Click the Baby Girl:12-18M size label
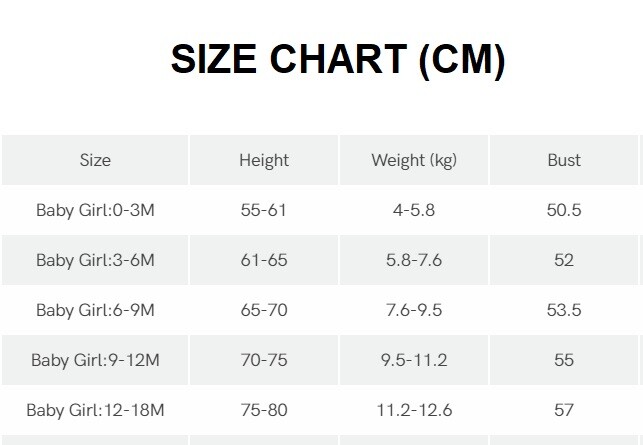This screenshot has width=643, height=445. [95, 410]
